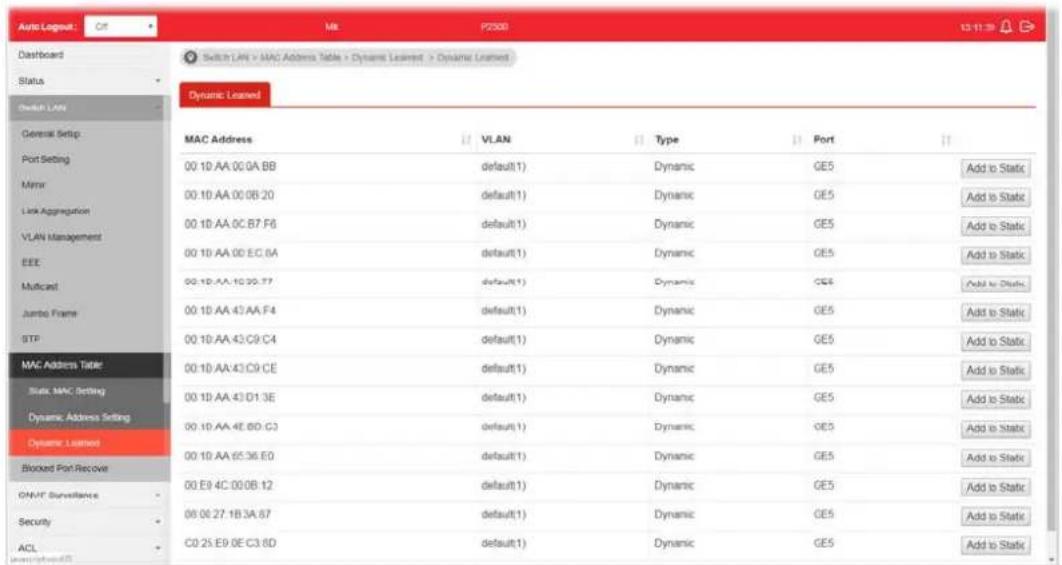
Task: Click MAC address 00:E0:4C:00:0B:12 cell
Action: point(229,485)
